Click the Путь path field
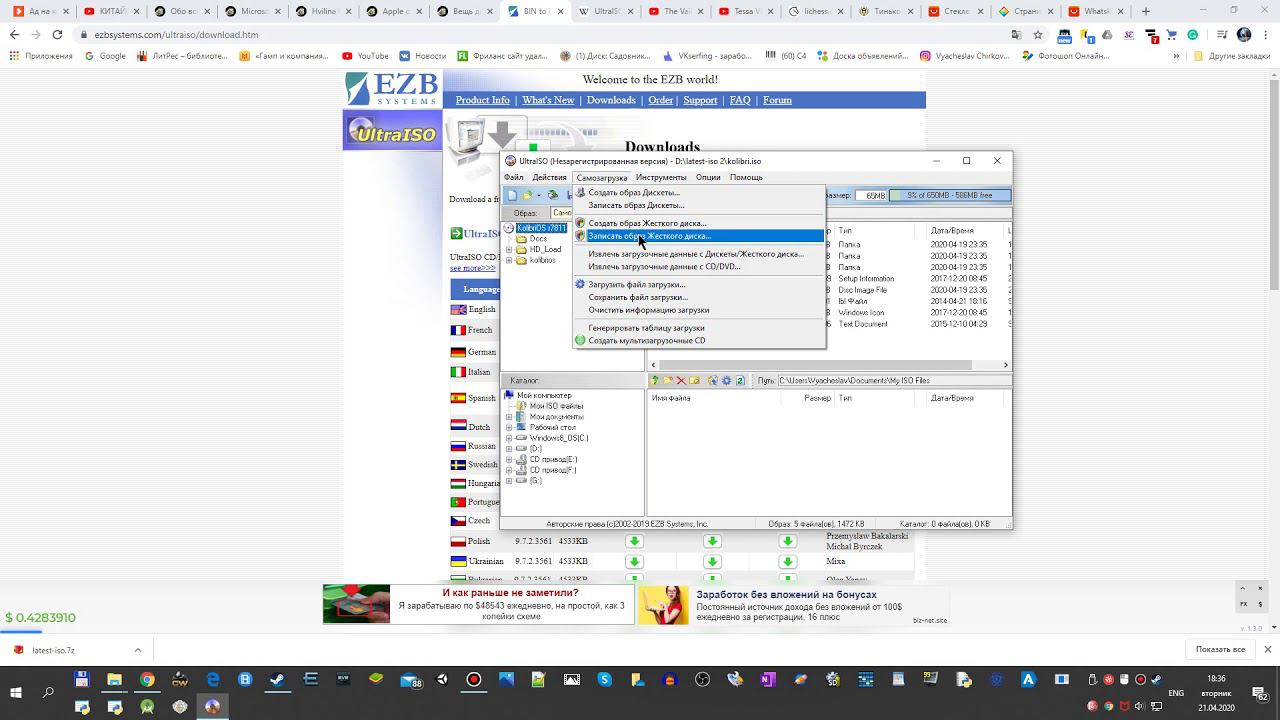 893,380
